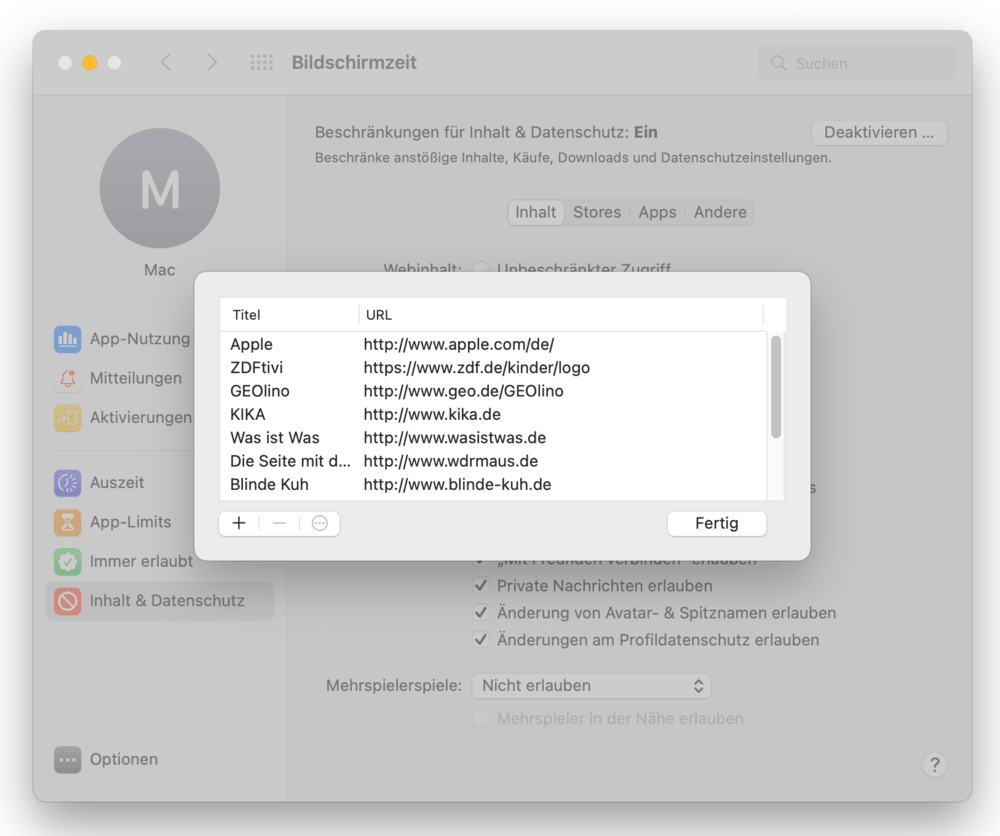The height and width of the screenshot is (836, 1000).
Task: Click the Fertig button
Action: point(716,523)
